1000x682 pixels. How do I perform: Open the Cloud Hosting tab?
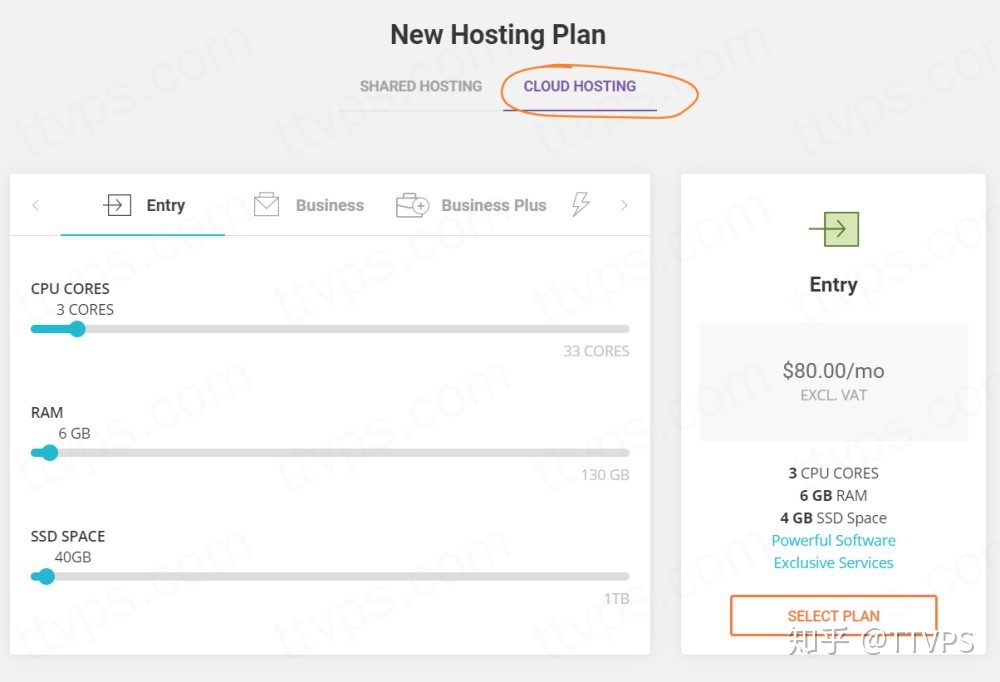(x=579, y=86)
